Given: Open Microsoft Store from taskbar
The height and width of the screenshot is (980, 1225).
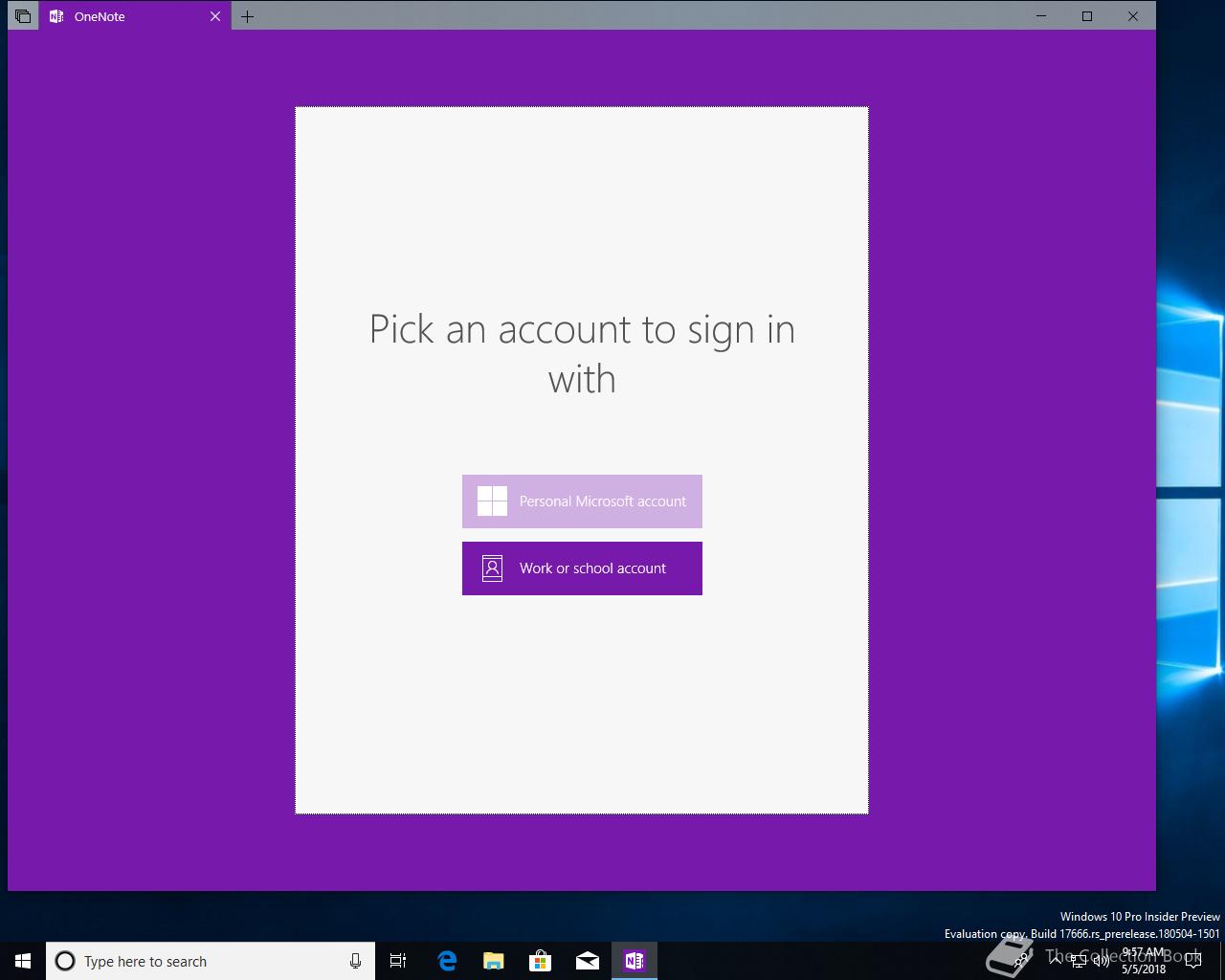Looking at the screenshot, I should tap(541, 961).
